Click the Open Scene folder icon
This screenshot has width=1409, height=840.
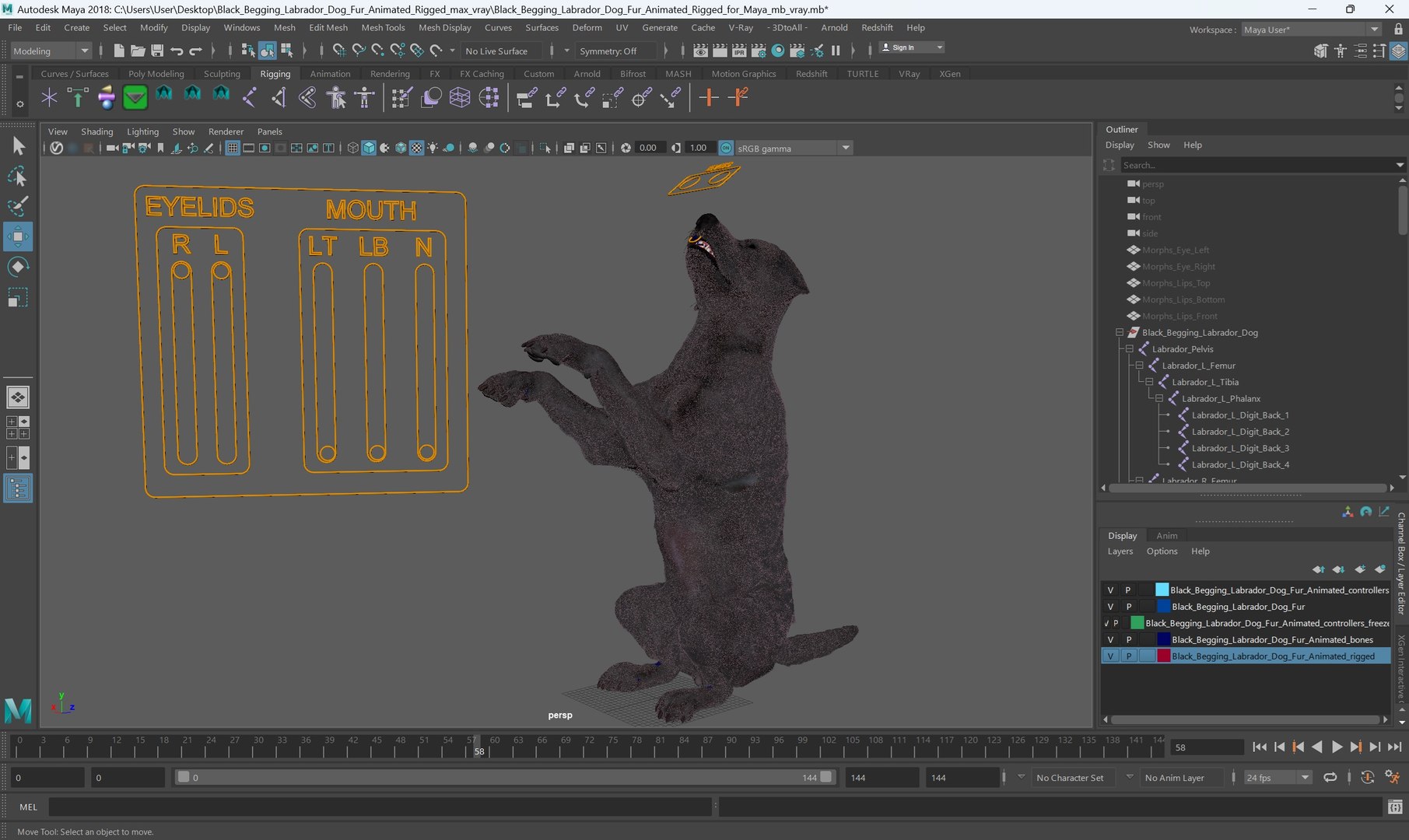click(138, 51)
